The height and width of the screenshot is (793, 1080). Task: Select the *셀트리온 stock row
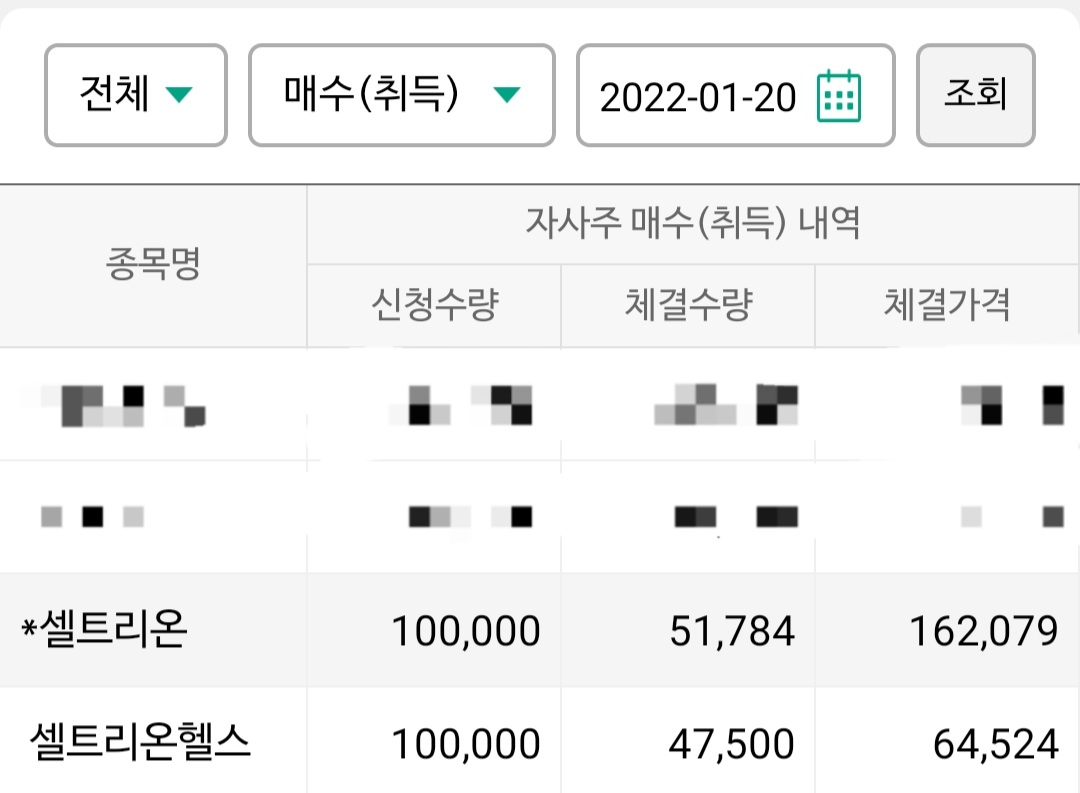[x=540, y=630]
